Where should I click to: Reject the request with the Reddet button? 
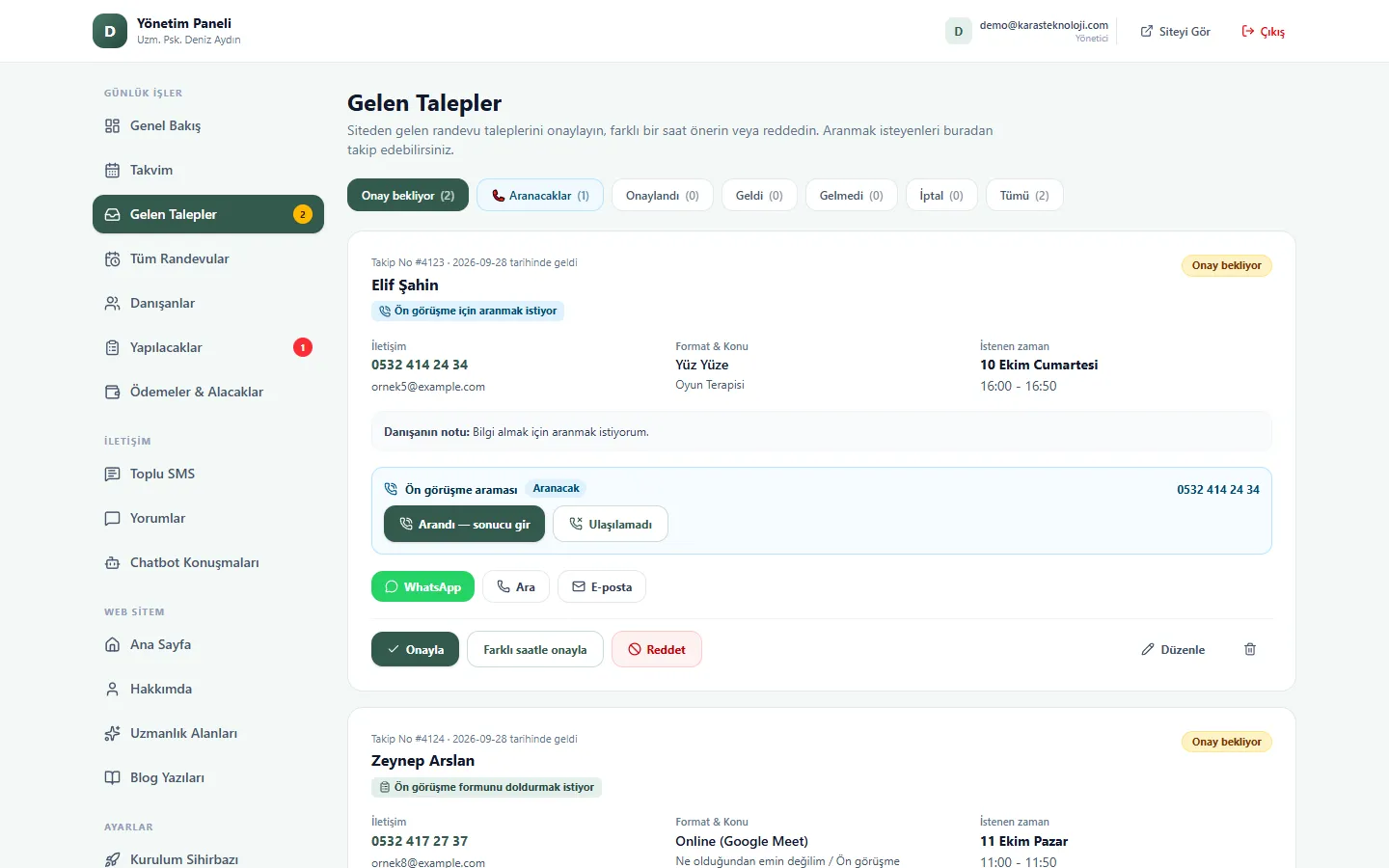coord(657,649)
